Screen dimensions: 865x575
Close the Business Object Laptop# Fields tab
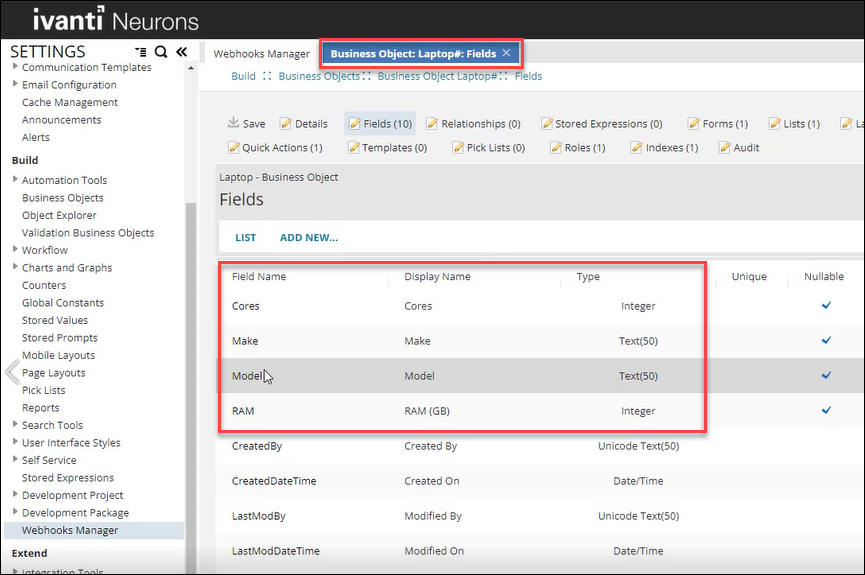(x=506, y=53)
